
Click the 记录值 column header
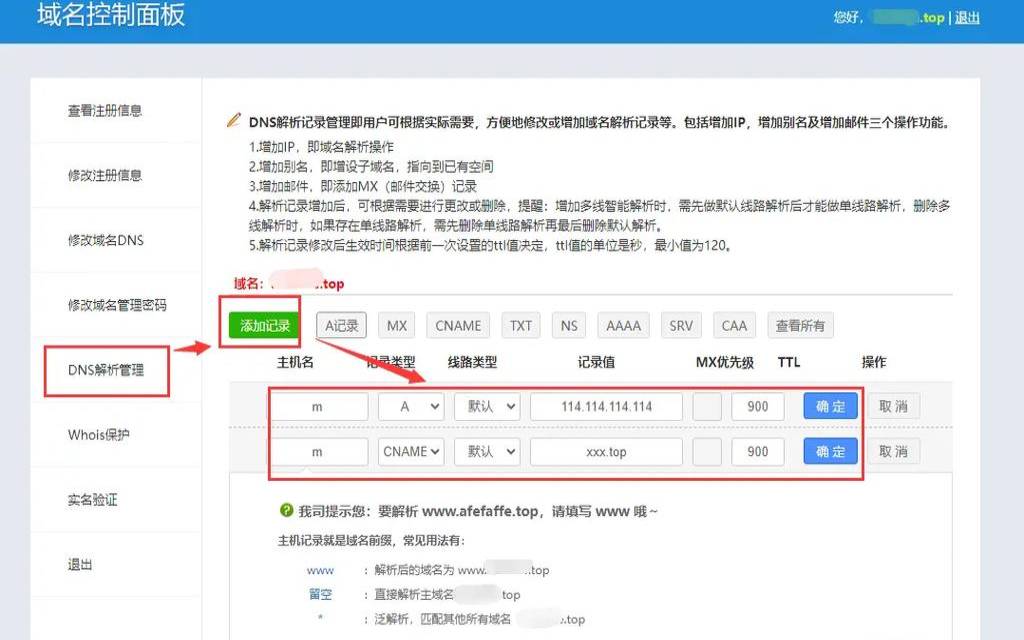[x=596, y=362]
